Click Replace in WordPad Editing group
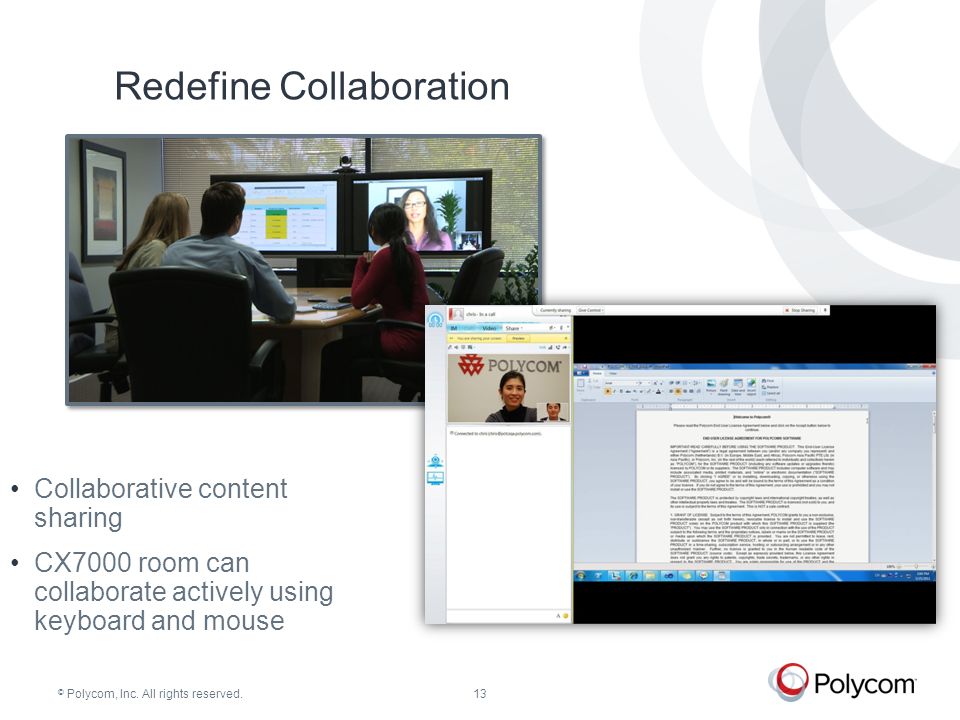This screenshot has height=720, width=960. tap(770, 387)
